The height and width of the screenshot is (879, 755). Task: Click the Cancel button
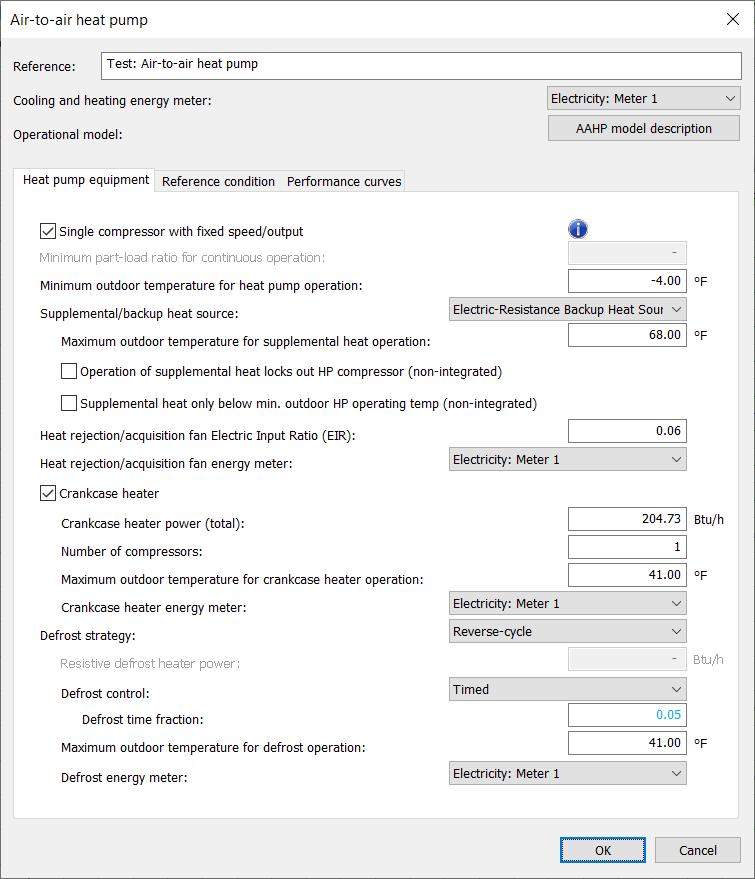tap(697, 850)
